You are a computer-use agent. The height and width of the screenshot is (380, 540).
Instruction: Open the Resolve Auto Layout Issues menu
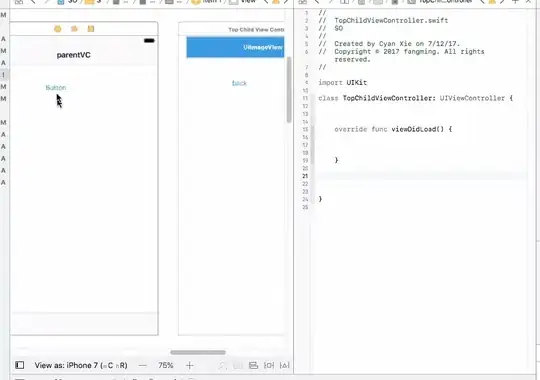[x=284, y=366]
